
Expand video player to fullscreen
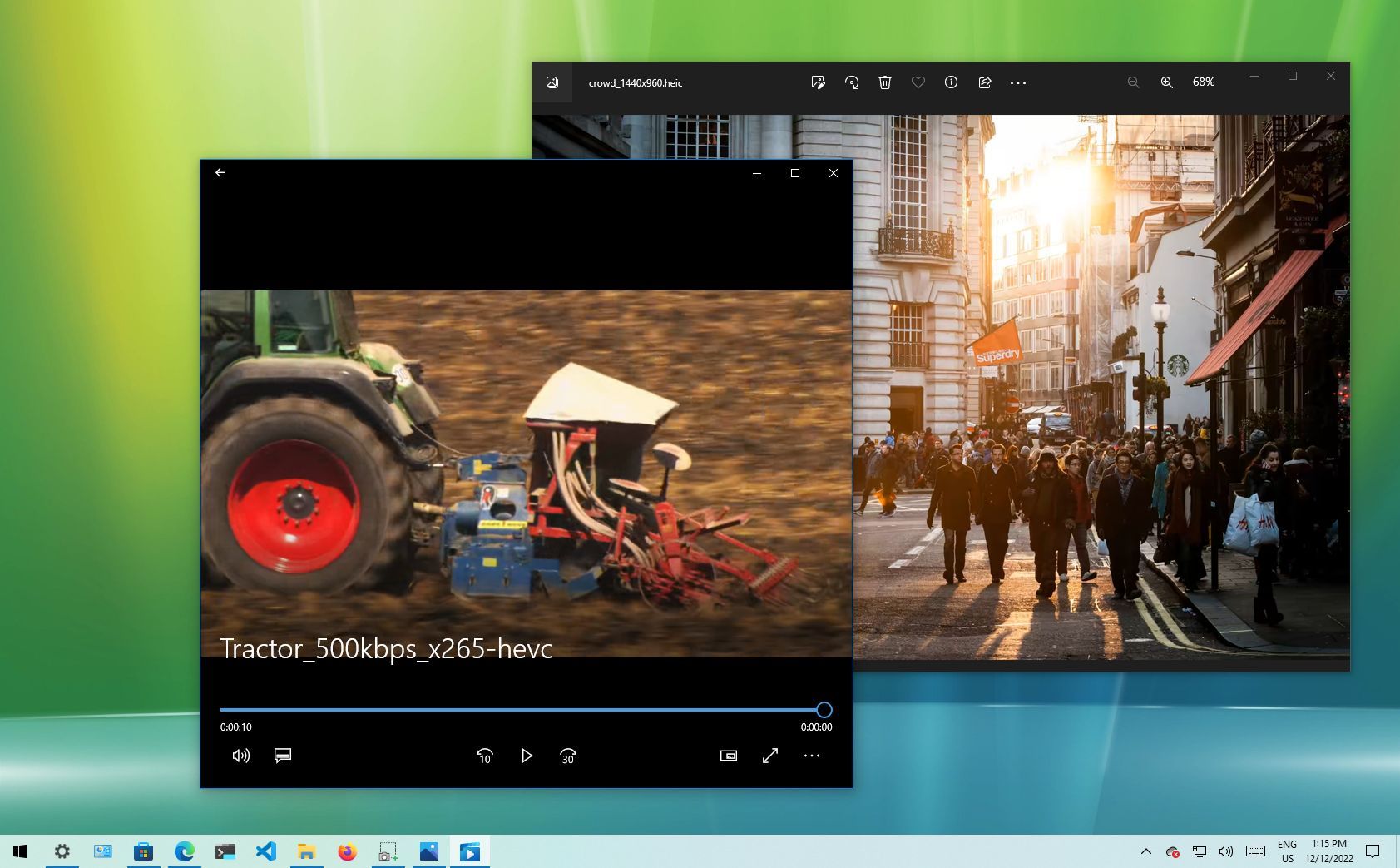point(769,756)
